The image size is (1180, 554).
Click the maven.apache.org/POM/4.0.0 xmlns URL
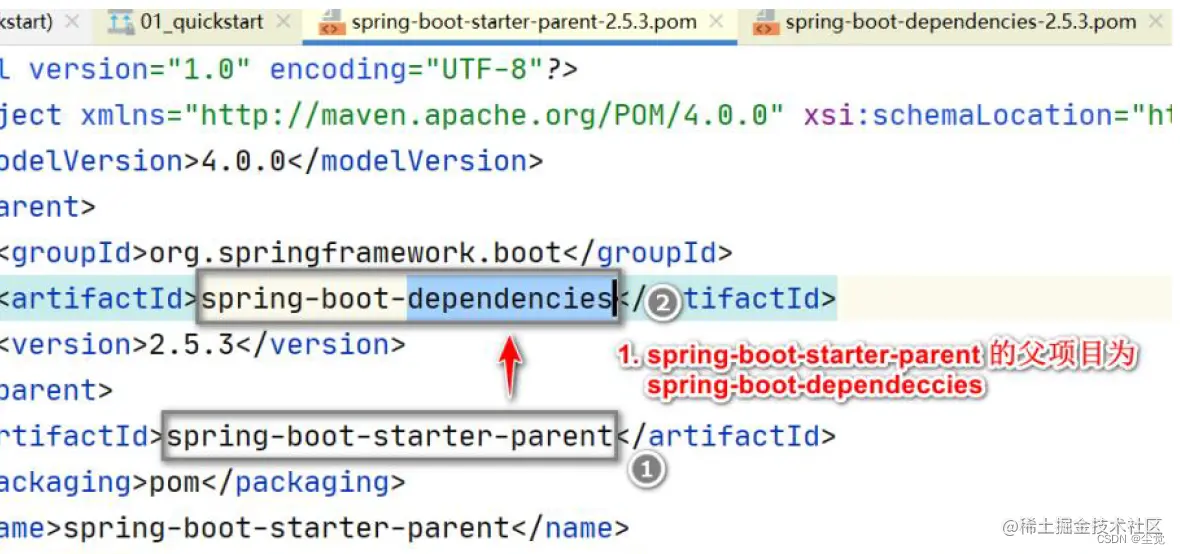coord(485,116)
